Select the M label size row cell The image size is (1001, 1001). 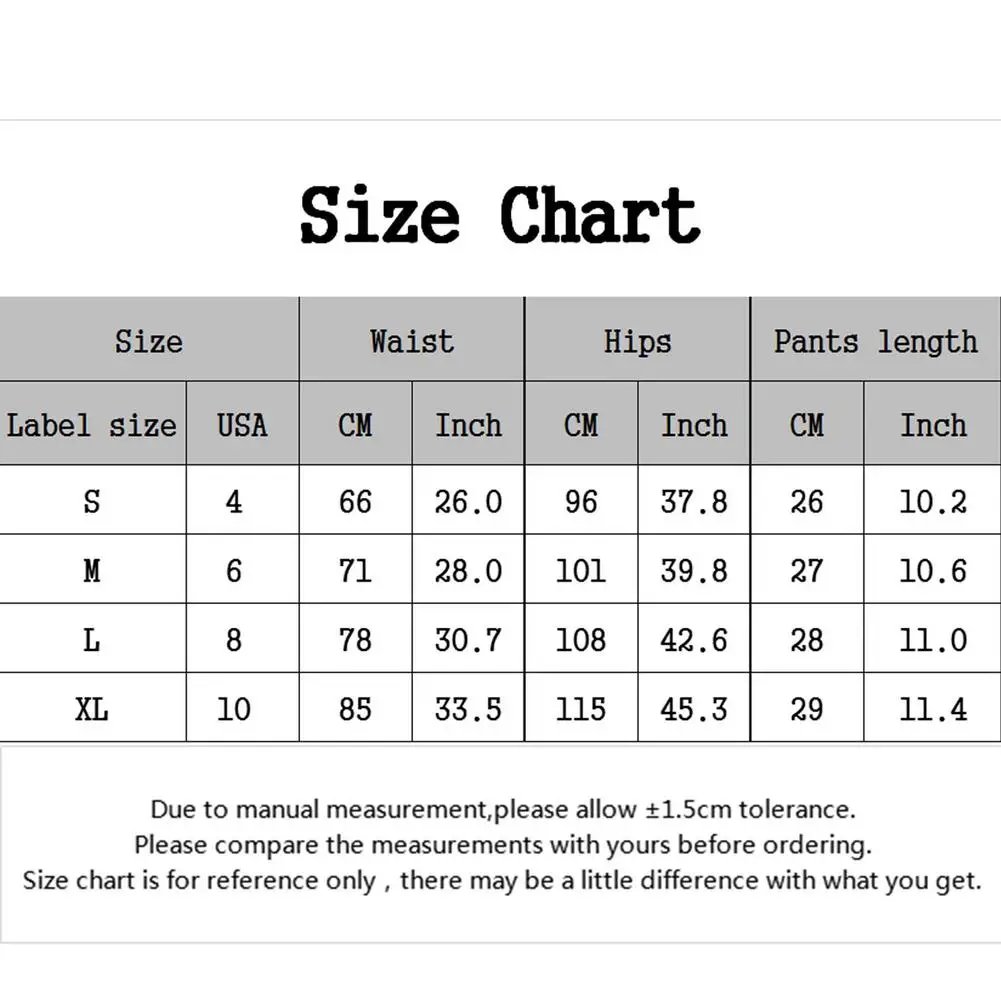click(92, 570)
